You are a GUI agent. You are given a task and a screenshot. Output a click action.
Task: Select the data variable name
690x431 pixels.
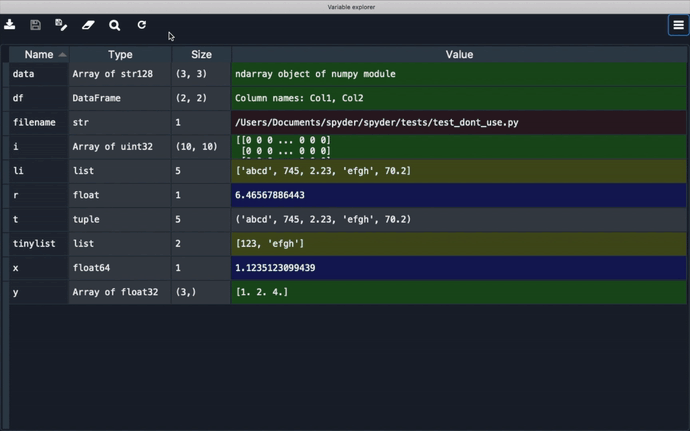[x=38, y=74]
